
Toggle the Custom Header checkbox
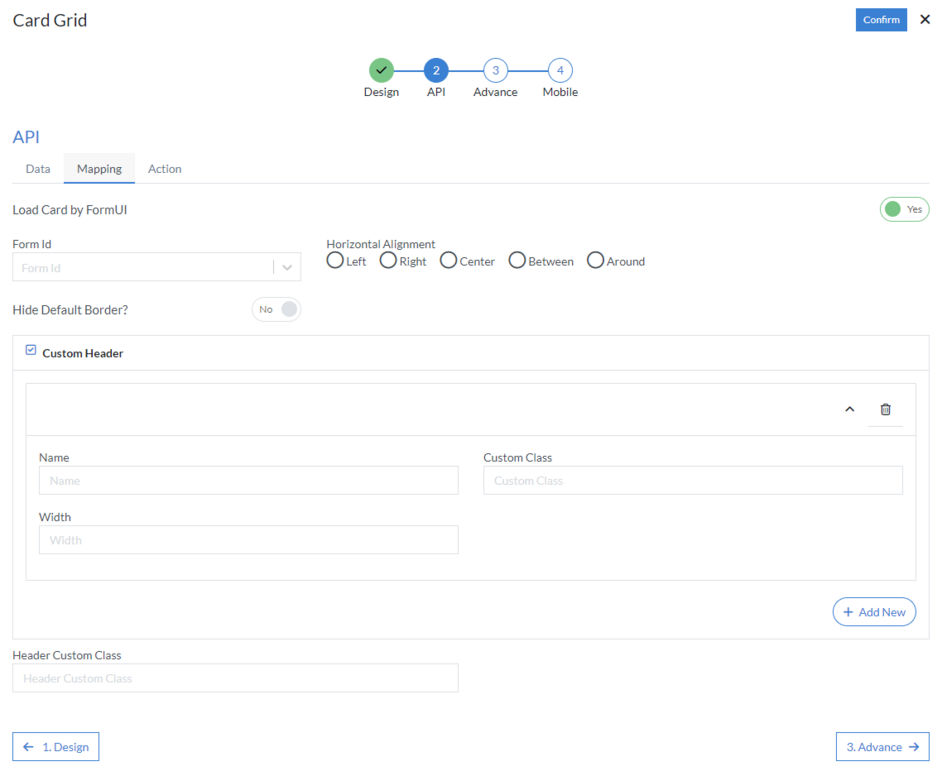coord(31,351)
